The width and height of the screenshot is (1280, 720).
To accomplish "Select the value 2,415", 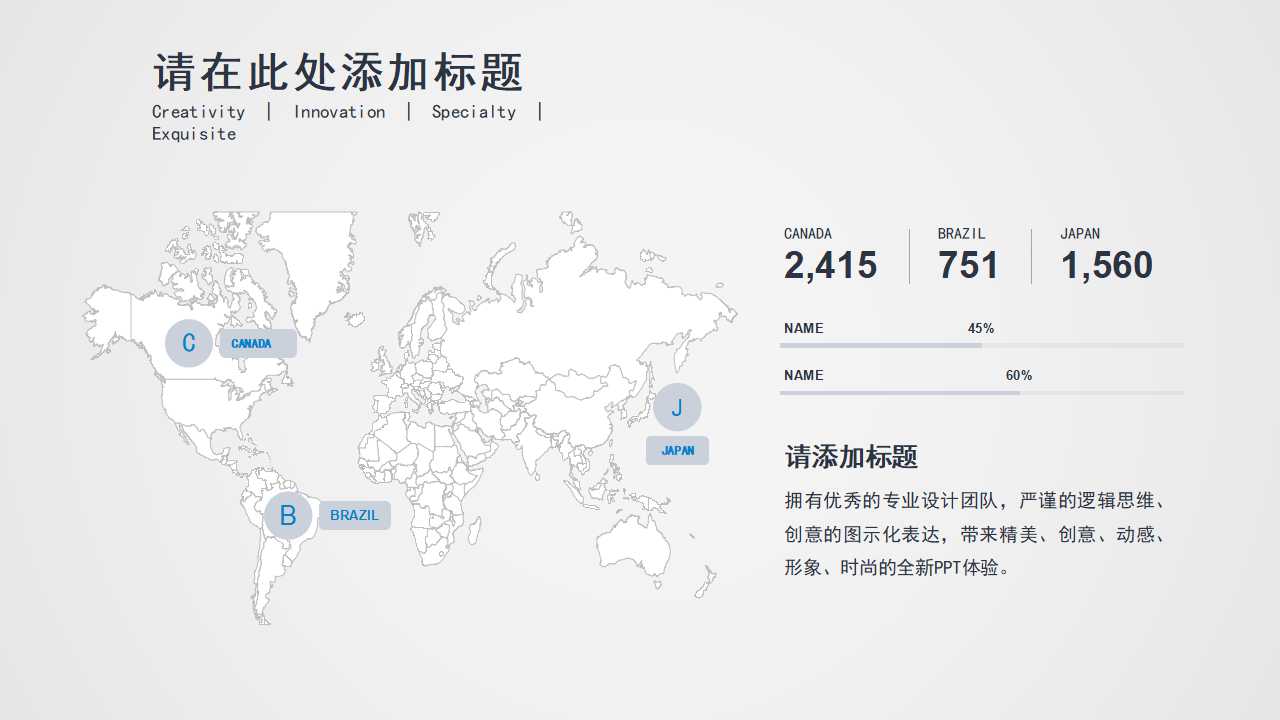I will click(830, 266).
